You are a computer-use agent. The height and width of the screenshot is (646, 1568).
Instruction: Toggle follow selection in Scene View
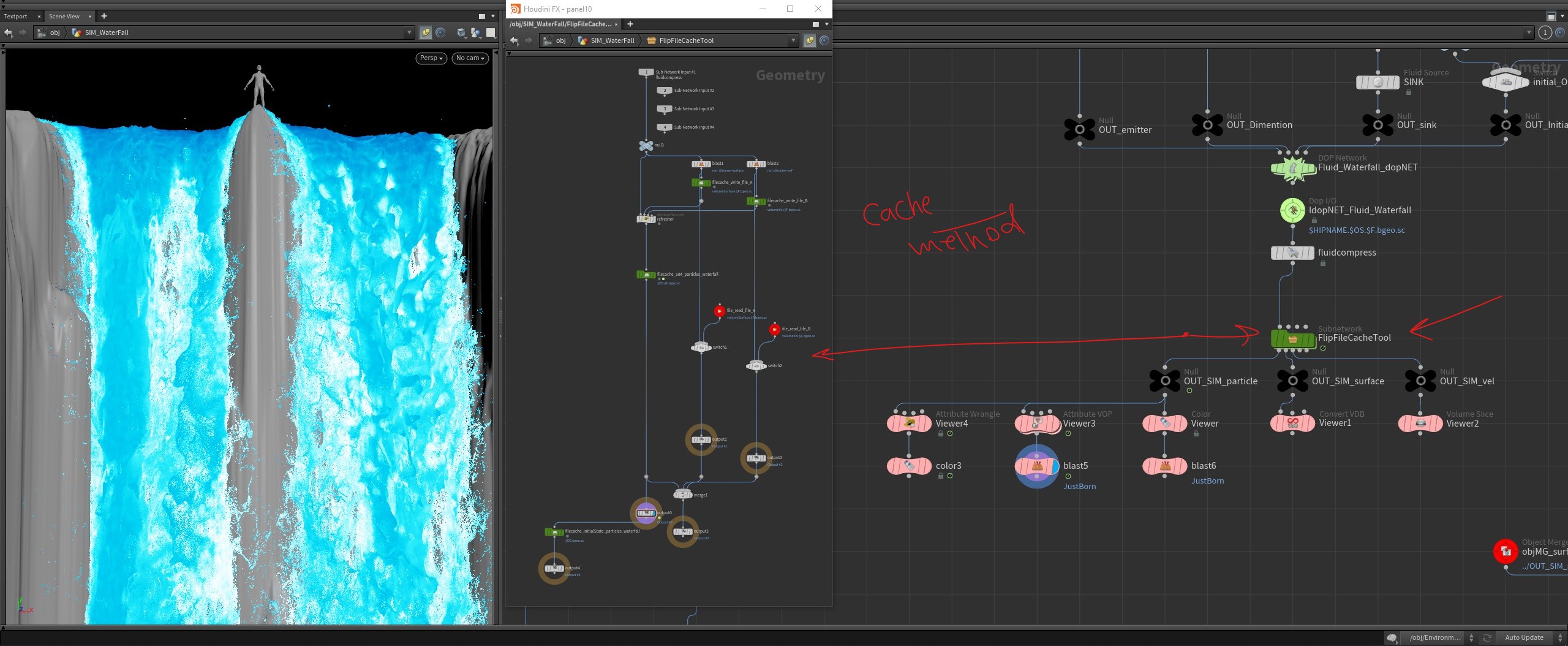[440, 32]
